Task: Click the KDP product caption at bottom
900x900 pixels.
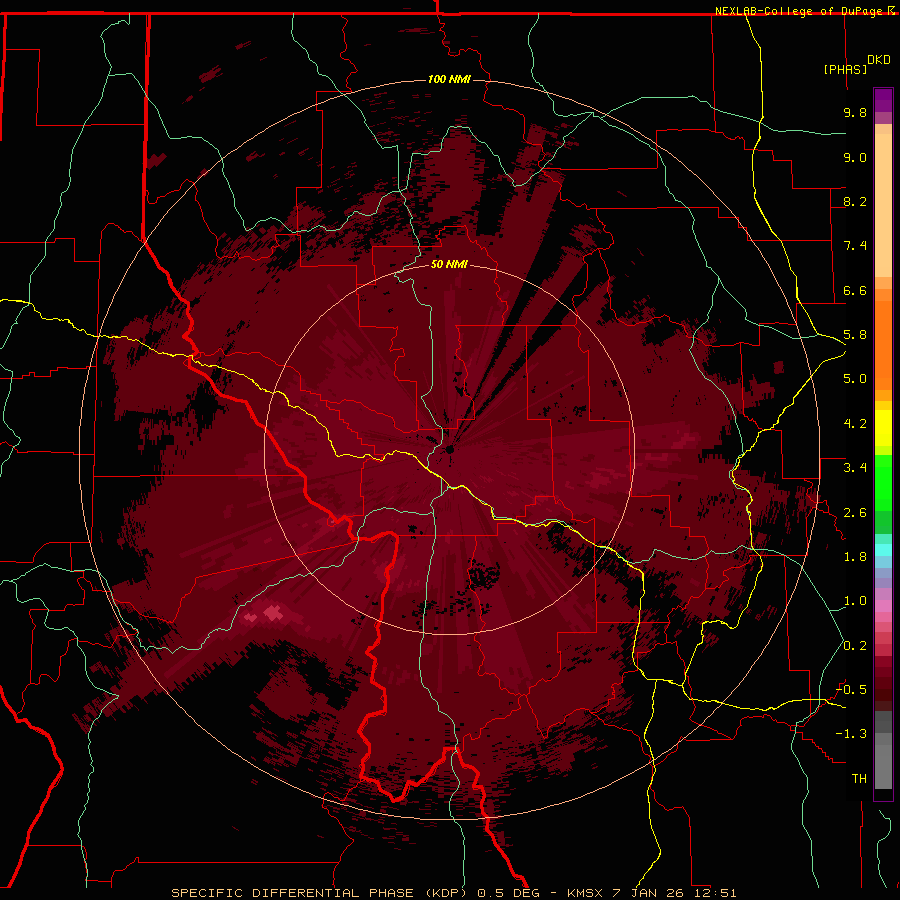Action: coord(453,893)
